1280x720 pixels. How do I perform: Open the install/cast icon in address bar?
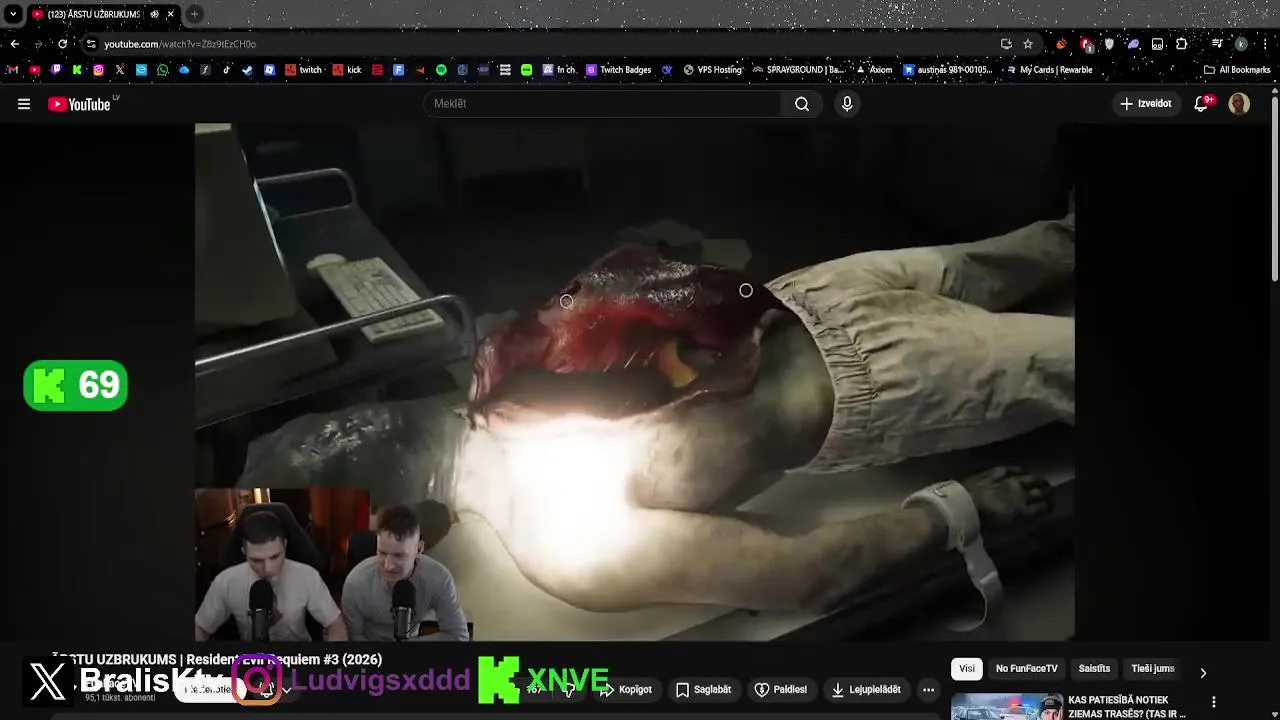1006,44
